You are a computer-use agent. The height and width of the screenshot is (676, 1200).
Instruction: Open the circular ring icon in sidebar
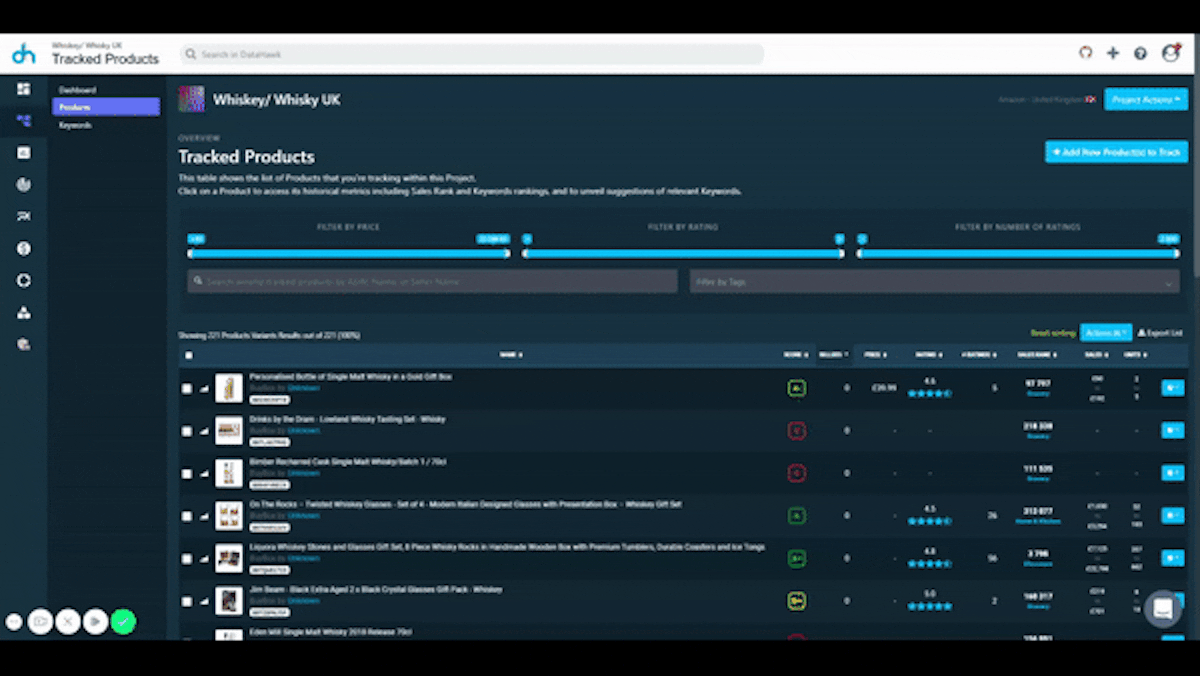(x=24, y=280)
